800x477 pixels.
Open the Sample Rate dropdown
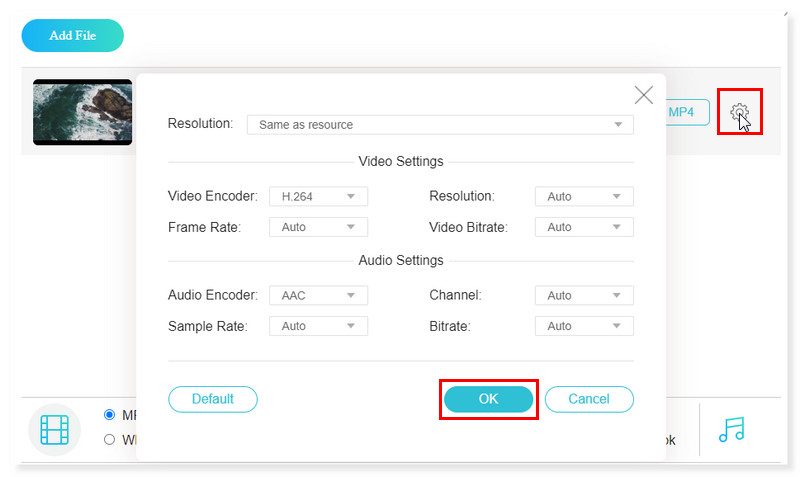coord(318,326)
